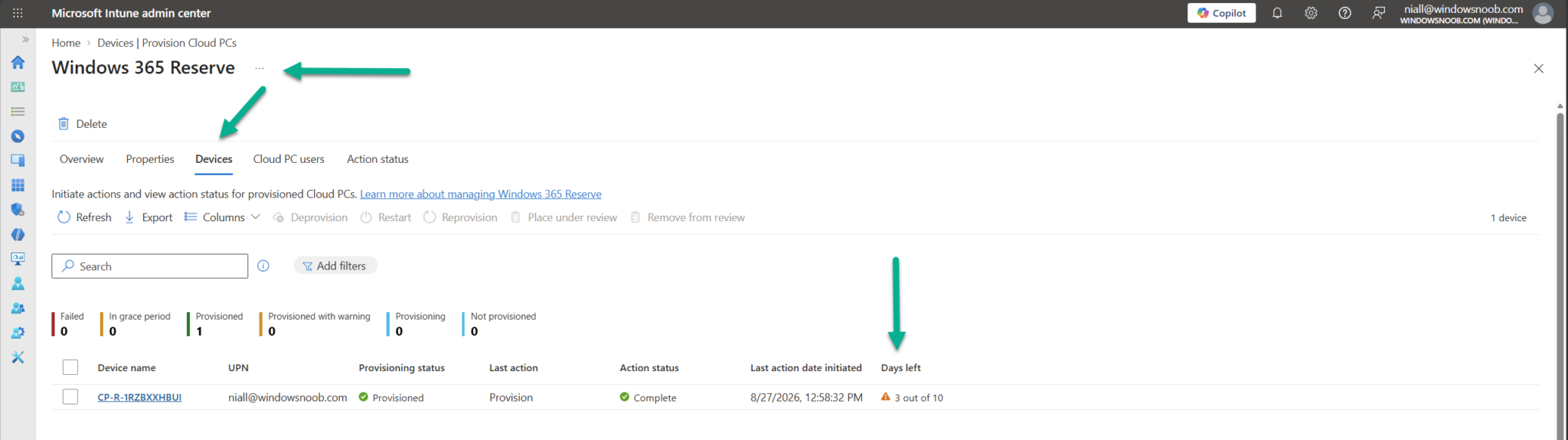Viewport: 1568px width, 440px height.
Task: Click Place under review
Action: coord(563,217)
